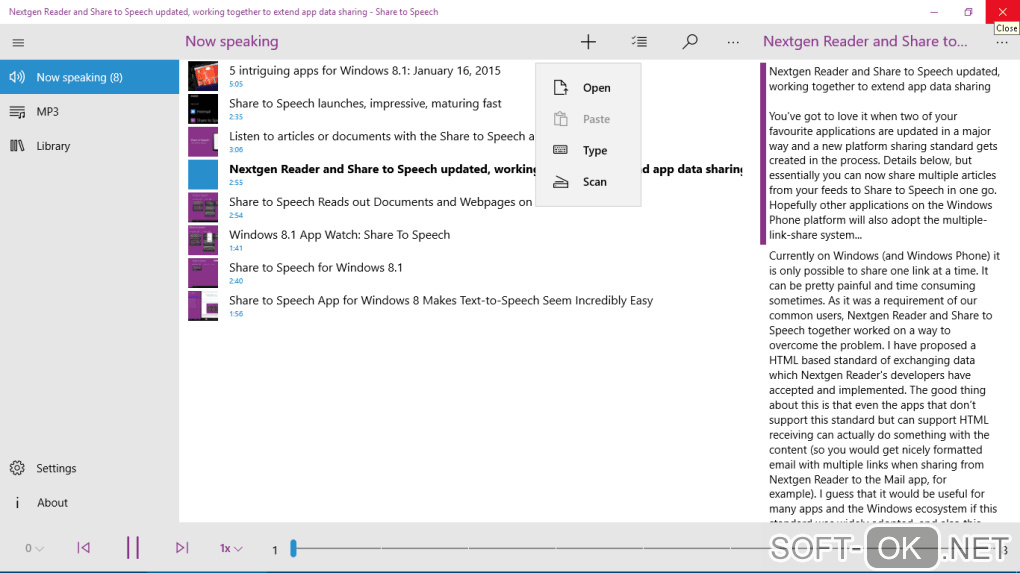The height and width of the screenshot is (573, 1020).
Task: Select 'Share to Speech launches, impressive' article
Action: [365, 103]
